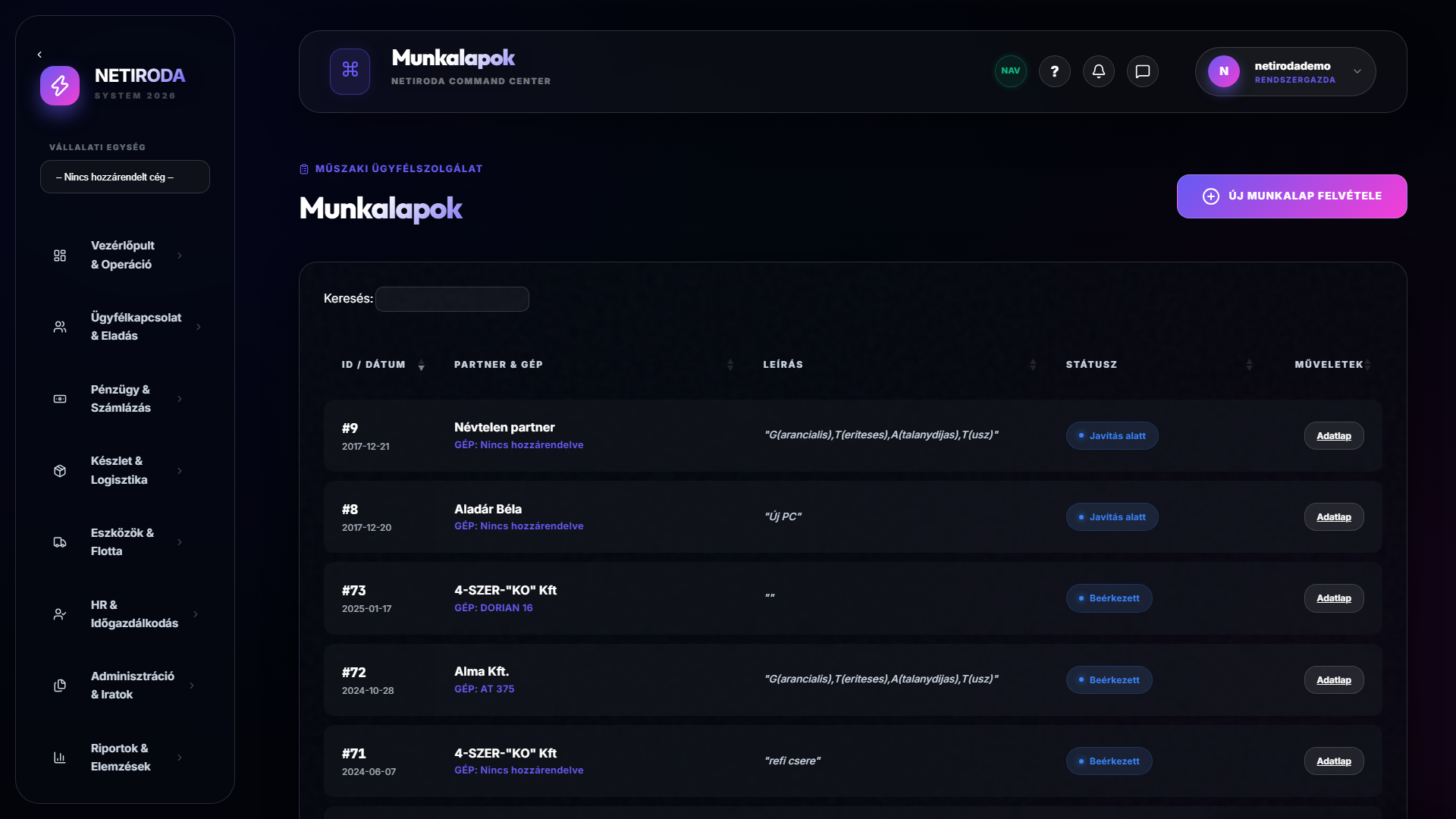Viewport: 1456px width, 819px height.
Task: Open Riportok & Elemzések menu
Action: (125, 758)
